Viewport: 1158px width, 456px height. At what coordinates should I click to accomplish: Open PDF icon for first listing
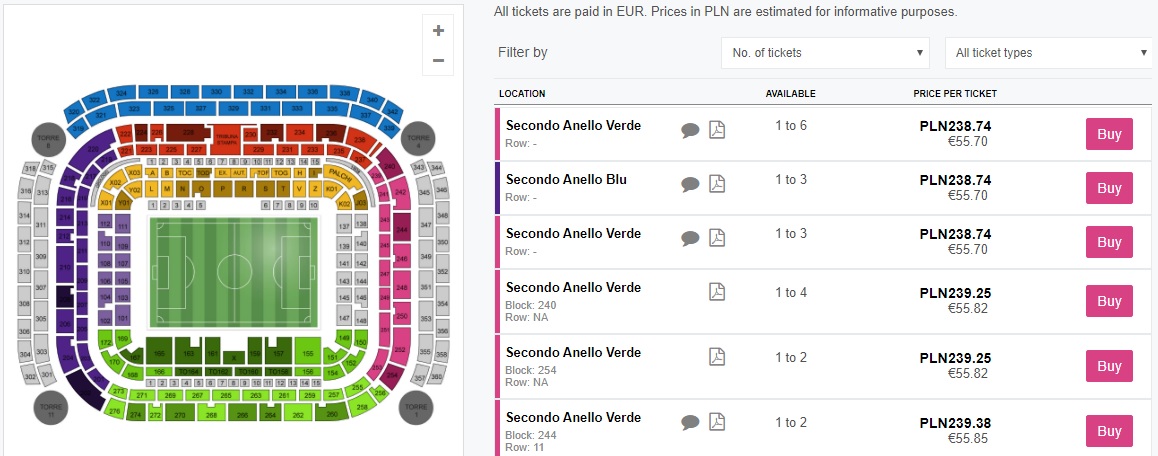(x=717, y=130)
